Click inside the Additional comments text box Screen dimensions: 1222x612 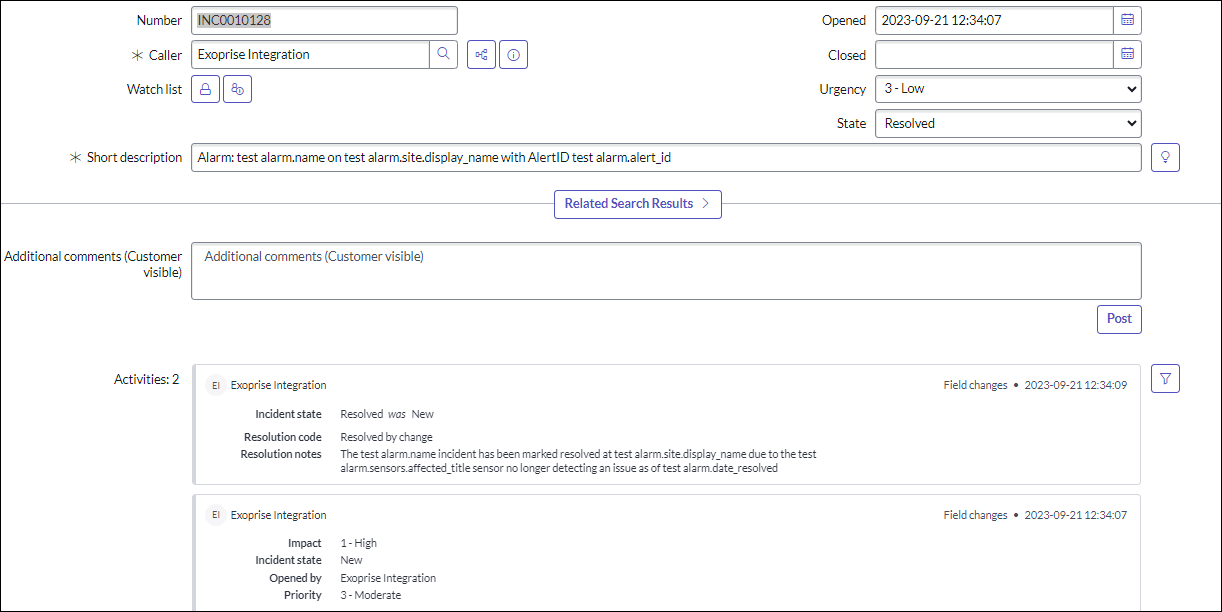(665, 270)
